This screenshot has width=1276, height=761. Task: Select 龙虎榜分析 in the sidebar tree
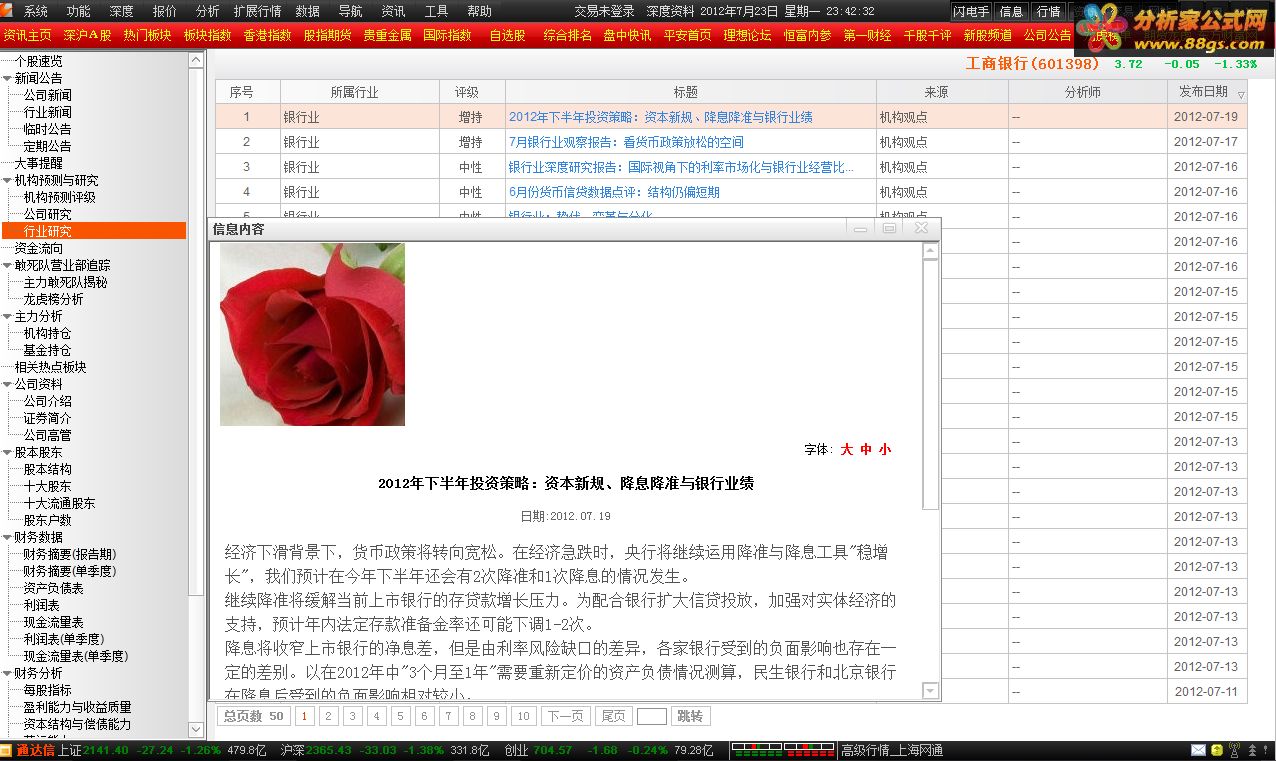(53, 299)
